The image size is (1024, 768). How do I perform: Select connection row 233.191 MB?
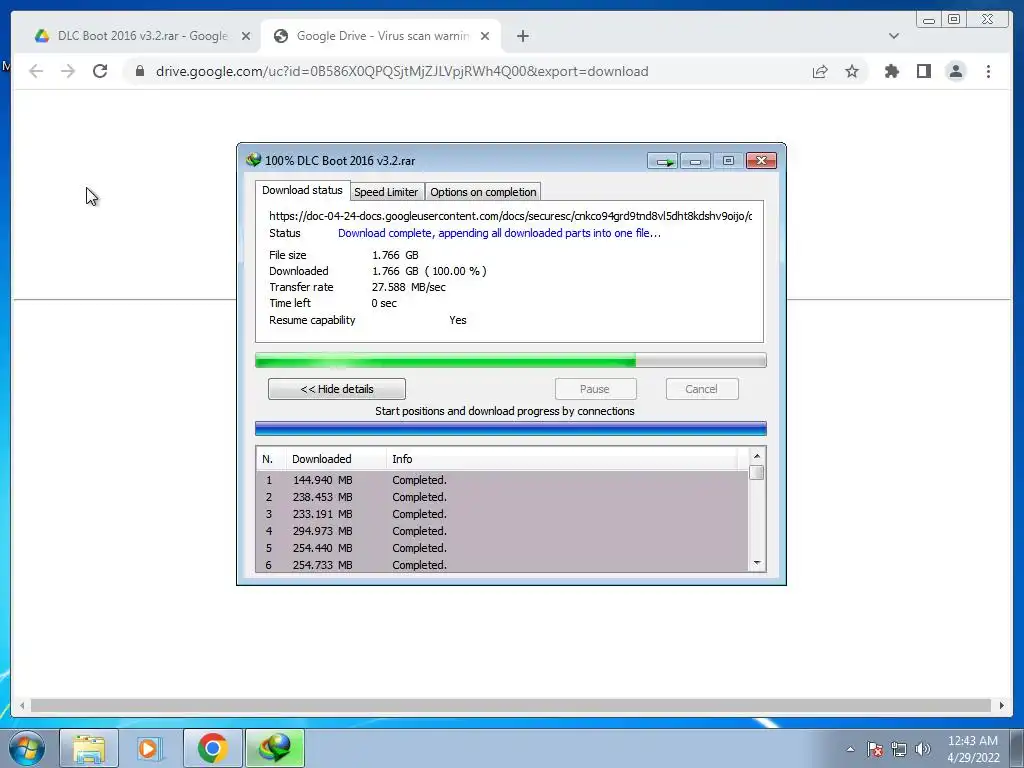tap(502, 514)
